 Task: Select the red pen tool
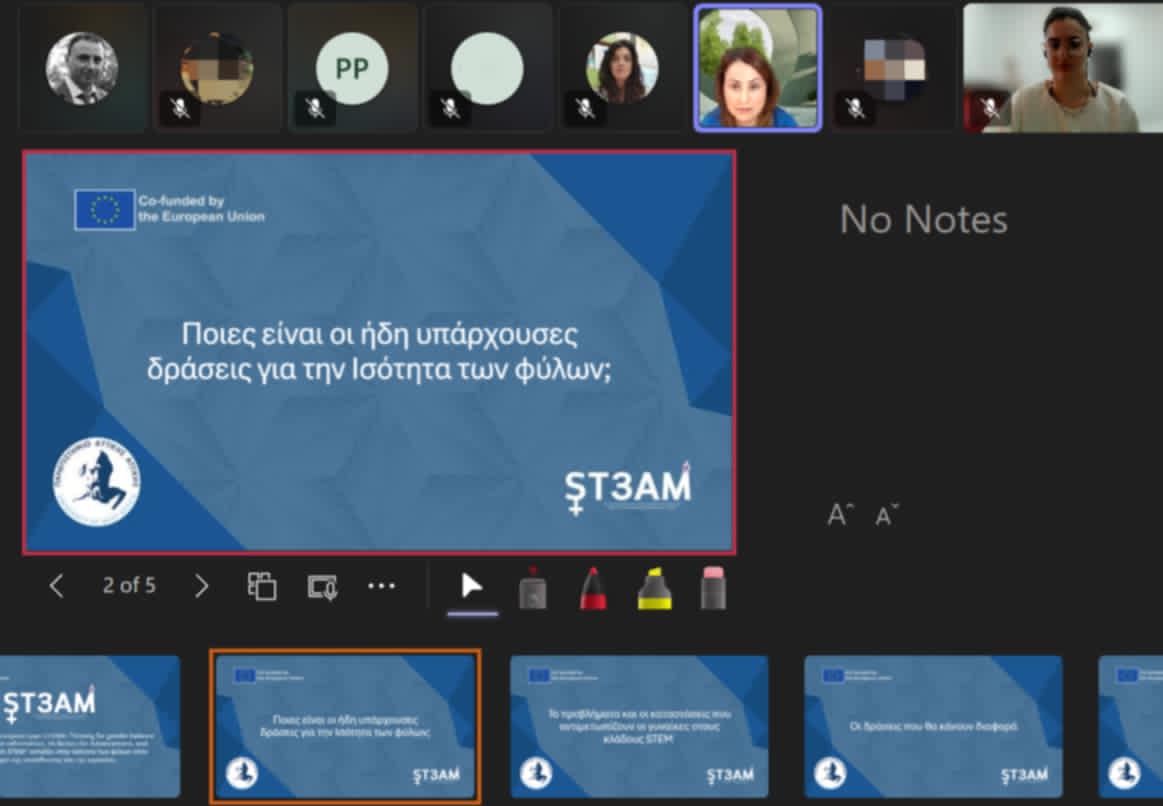[x=593, y=589]
